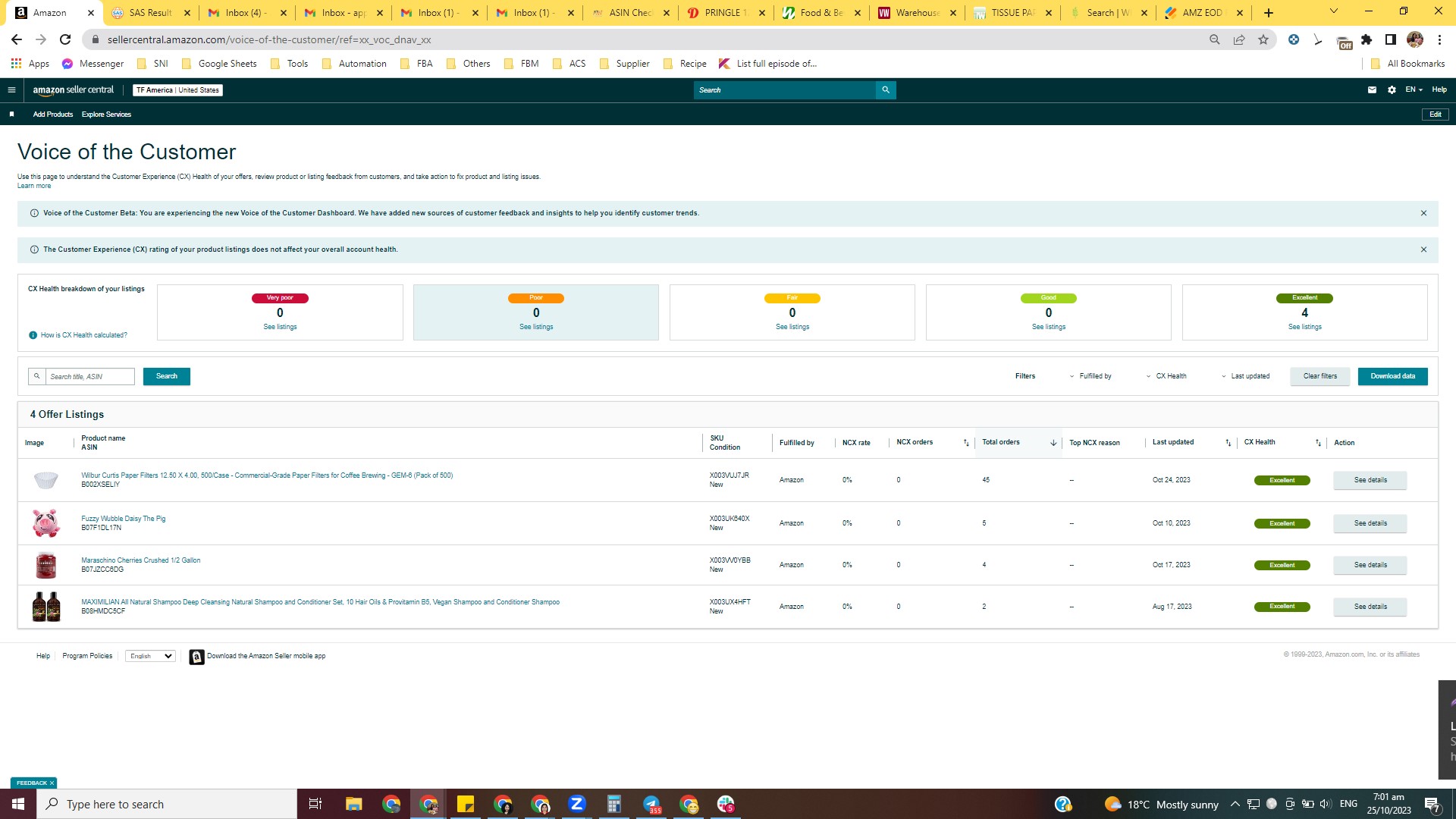
Task: Expand the CX Health filter dropdown
Action: click(x=1166, y=376)
